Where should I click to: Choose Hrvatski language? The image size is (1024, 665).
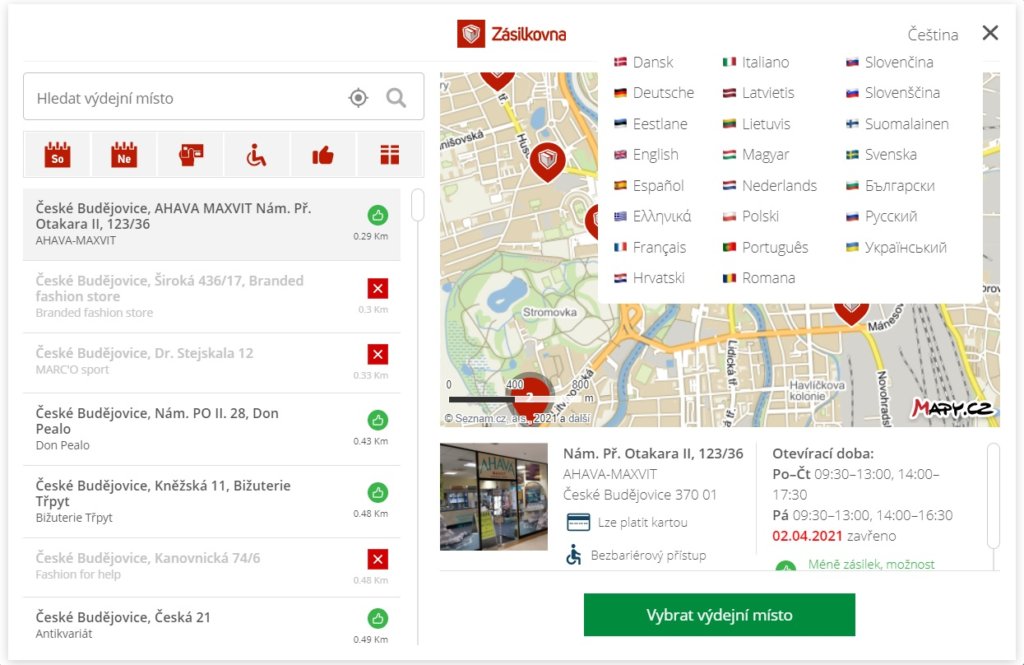point(650,278)
